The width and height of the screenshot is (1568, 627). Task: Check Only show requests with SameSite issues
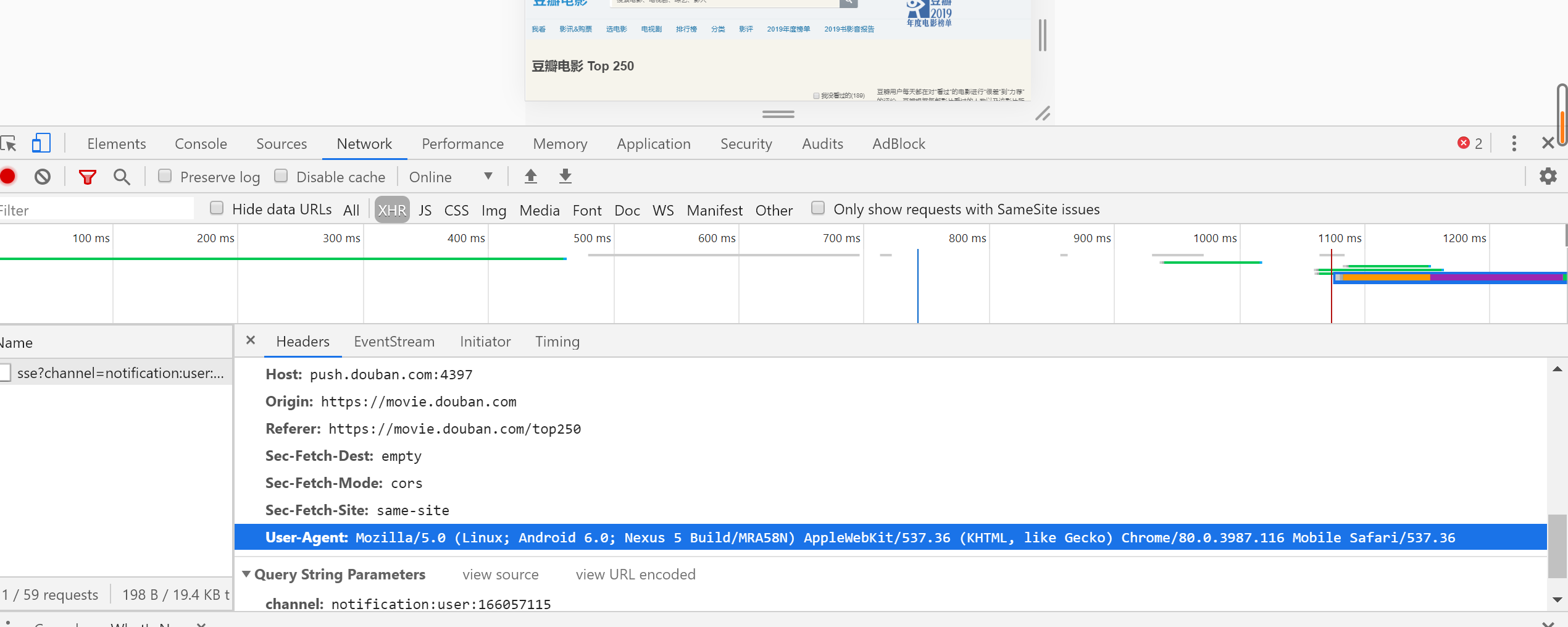coord(818,208)
